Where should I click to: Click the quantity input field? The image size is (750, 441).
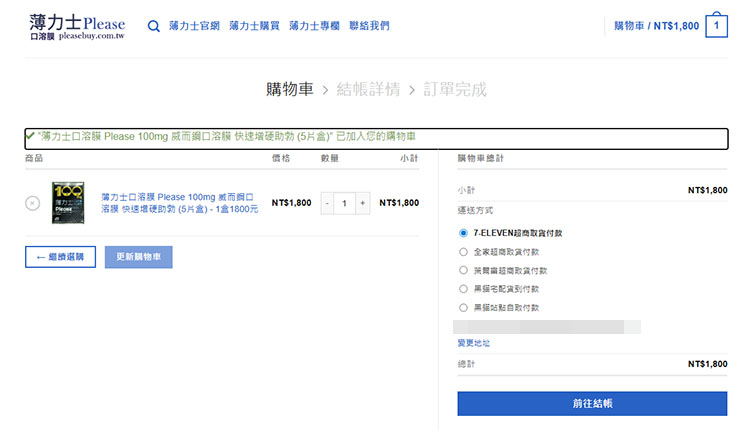[x=344, y=203]
